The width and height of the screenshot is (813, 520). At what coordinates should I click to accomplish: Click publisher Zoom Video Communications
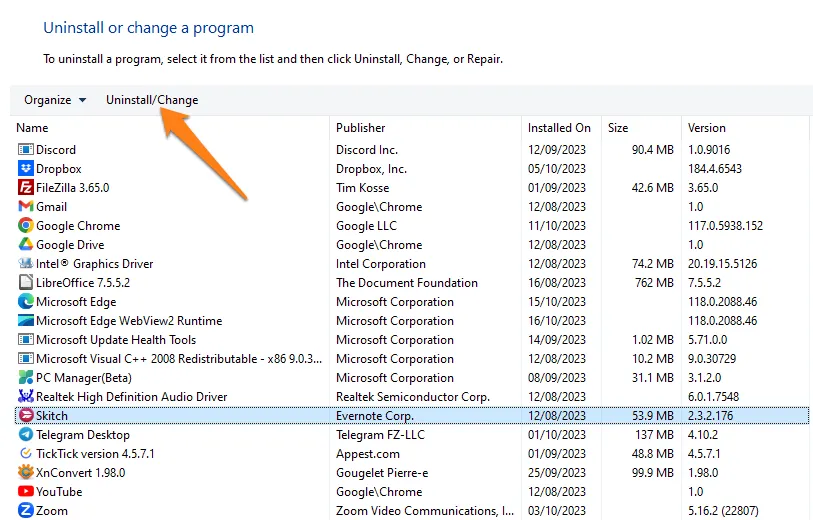[x=425, y=511]
